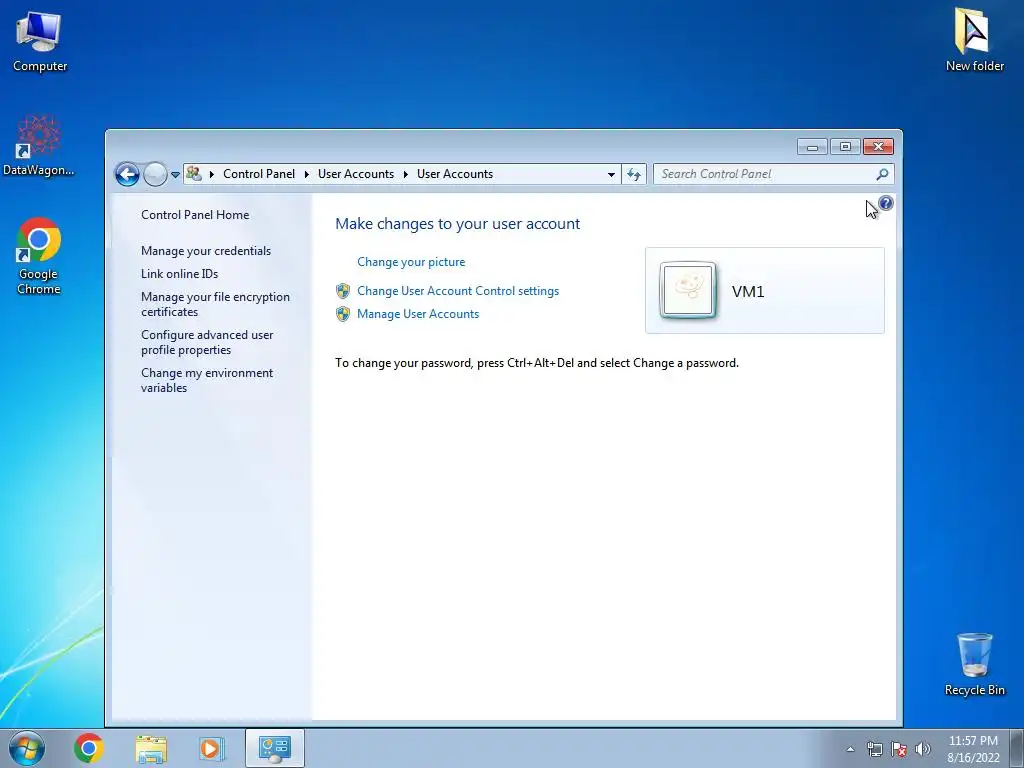Viewport: 1024px width, 768px height.
Task: Expand the arrow between the two User Accounts breadcrumbs
Action: point(406,174)
